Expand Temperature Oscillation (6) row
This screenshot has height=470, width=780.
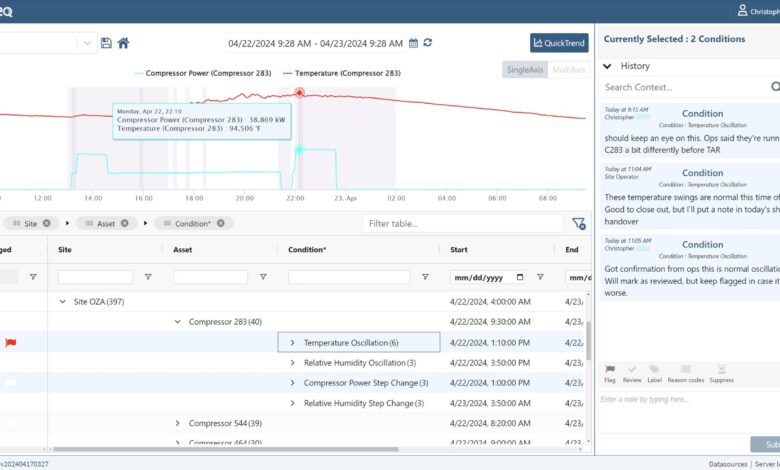pyautogui.click(x=292, y=343)
